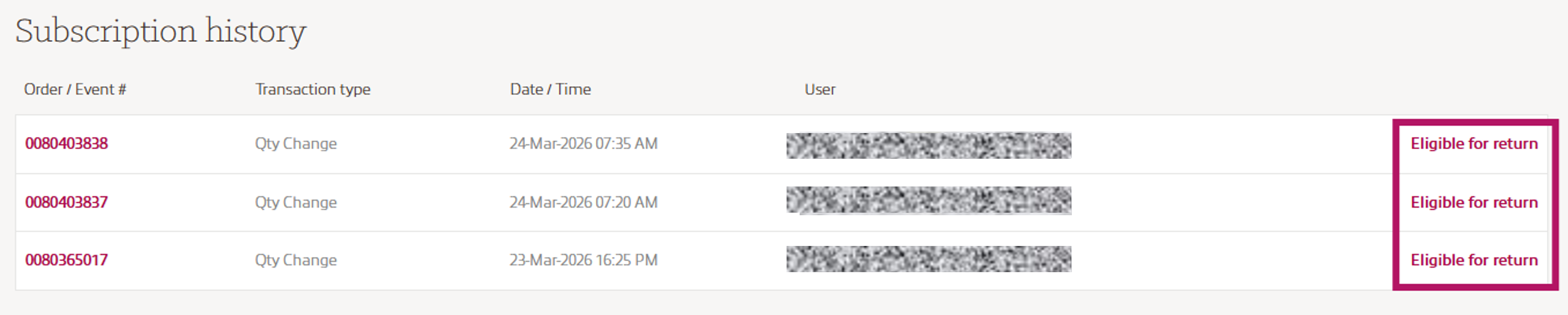Open order 0080365017 details link
This screenshot has width=1568, height=315.
(68, 260)
